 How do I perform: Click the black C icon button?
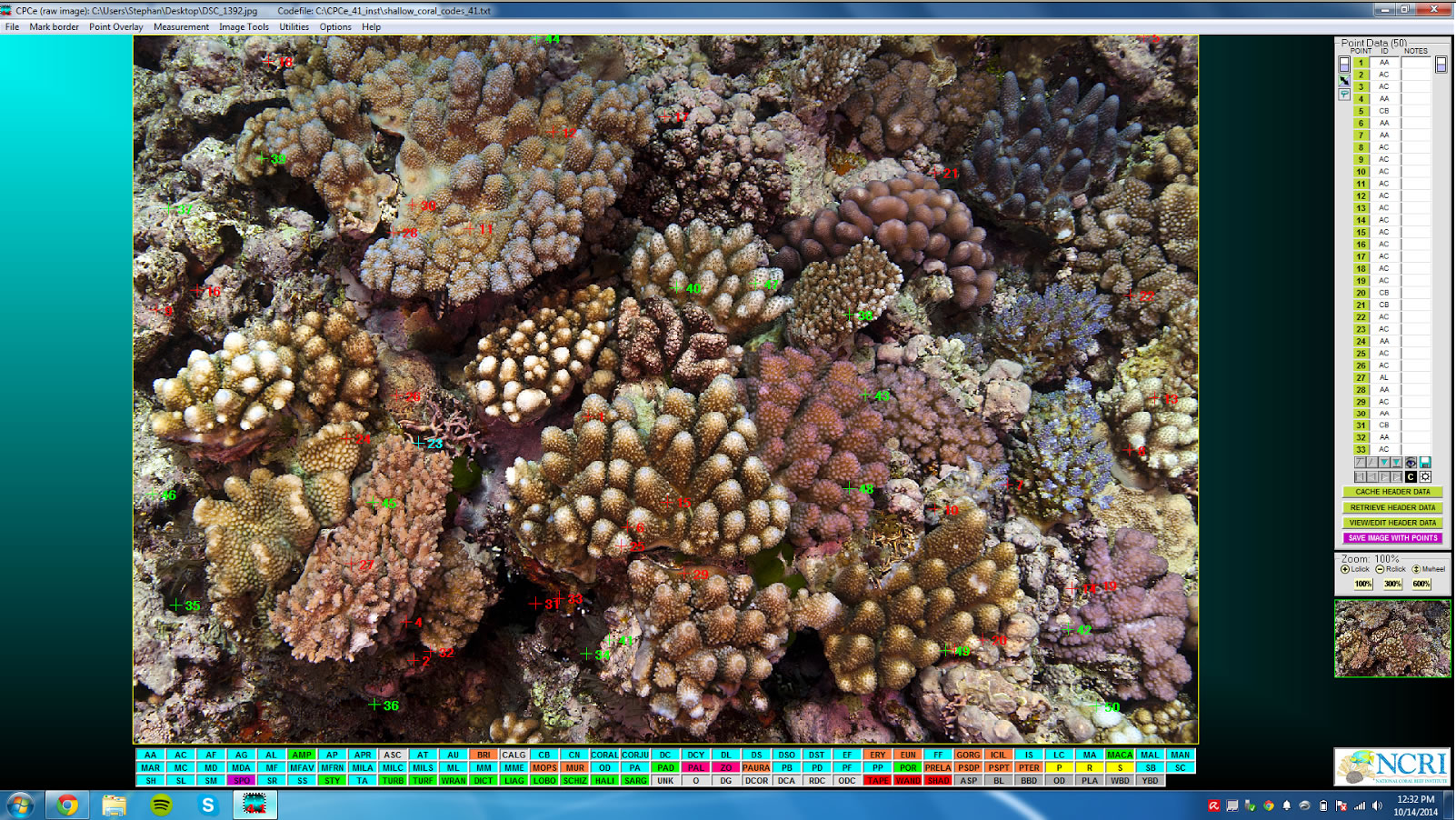tap(1411, 476)
